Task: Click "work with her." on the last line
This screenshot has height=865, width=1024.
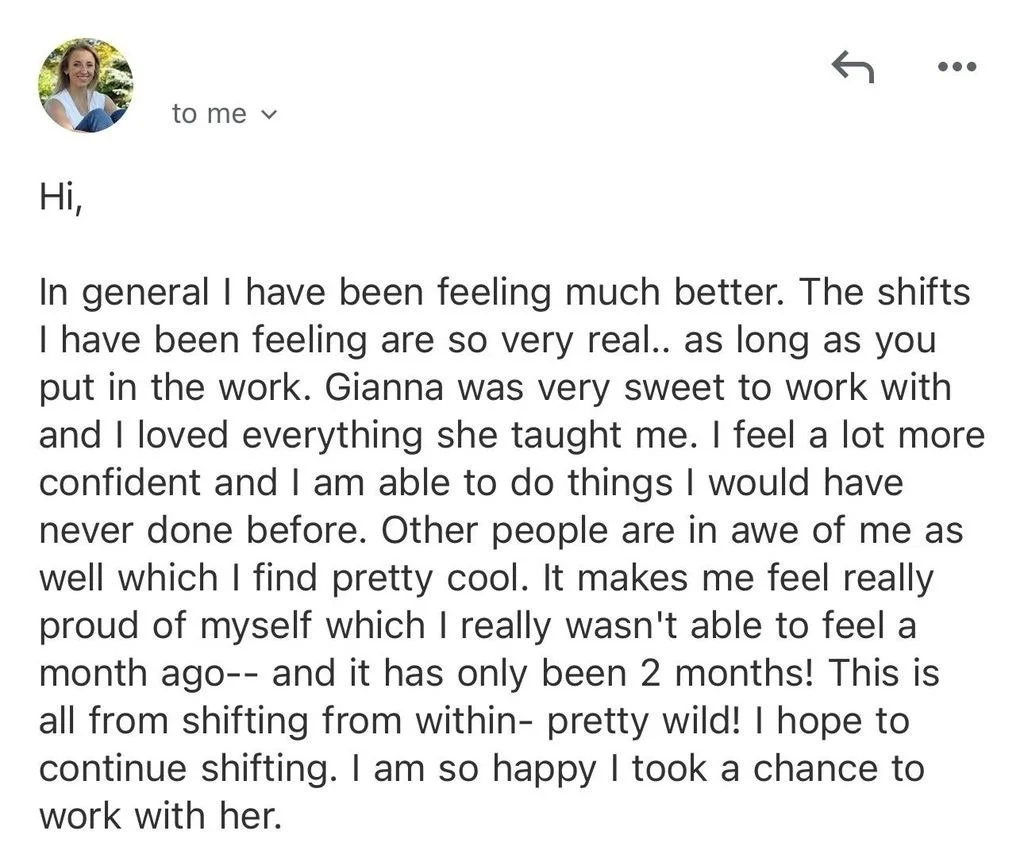Action: tap(158, 816)
